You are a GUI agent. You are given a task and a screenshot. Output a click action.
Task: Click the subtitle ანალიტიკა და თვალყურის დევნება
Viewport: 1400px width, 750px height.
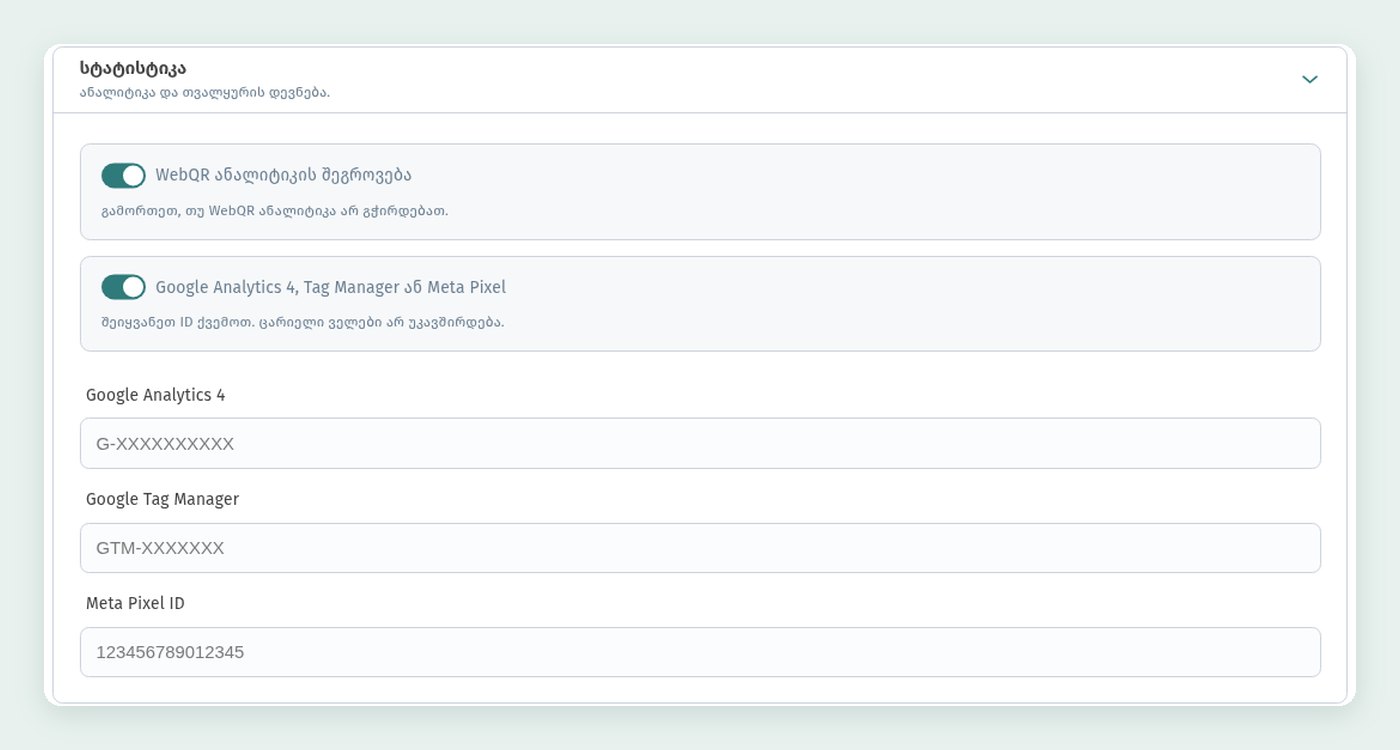pyautogui.click(x=205, y=92)
